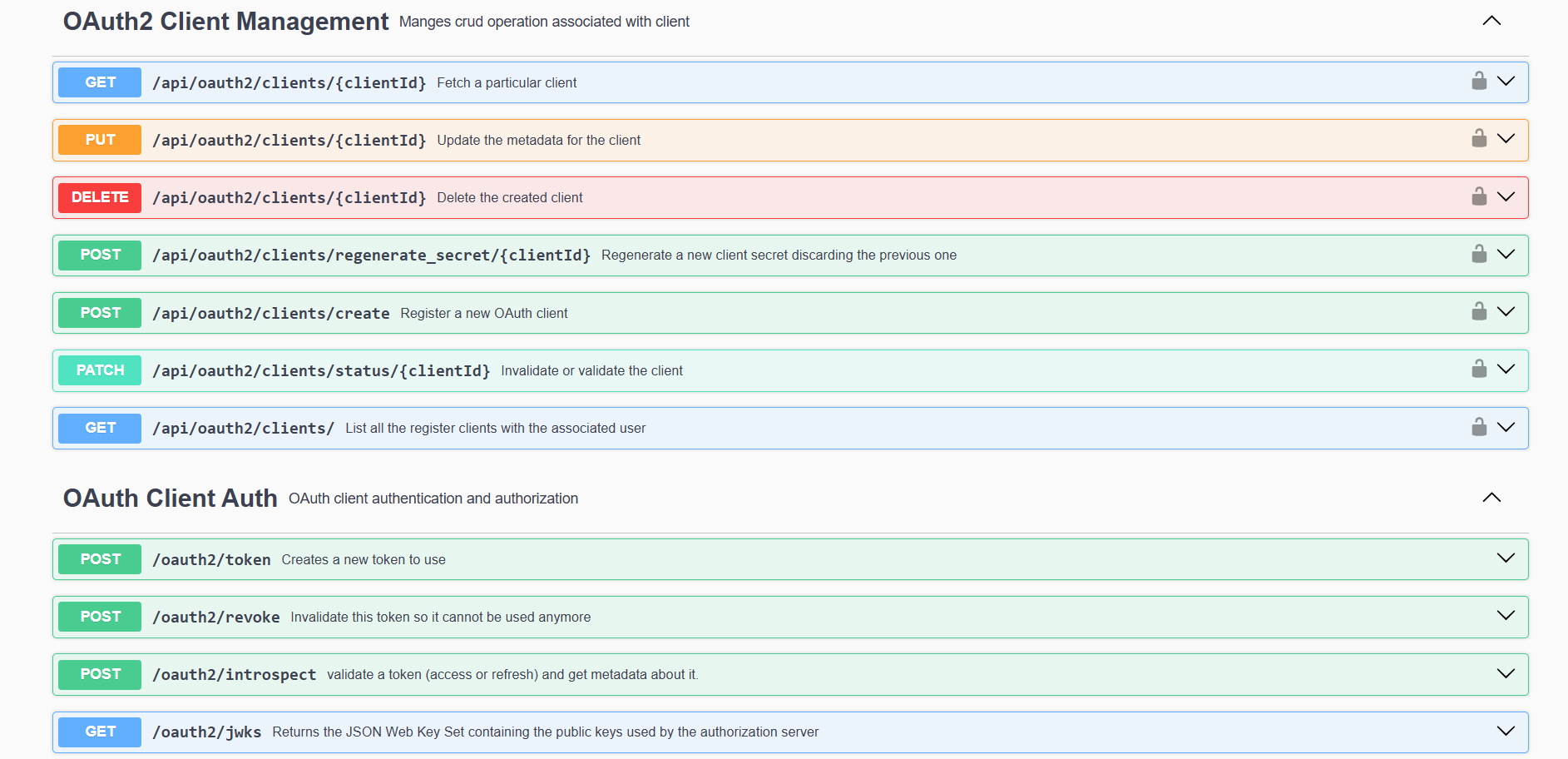Expand the POST /oauth2/token endpoint chevron
1568x759 pixels.
point(1505,558)
